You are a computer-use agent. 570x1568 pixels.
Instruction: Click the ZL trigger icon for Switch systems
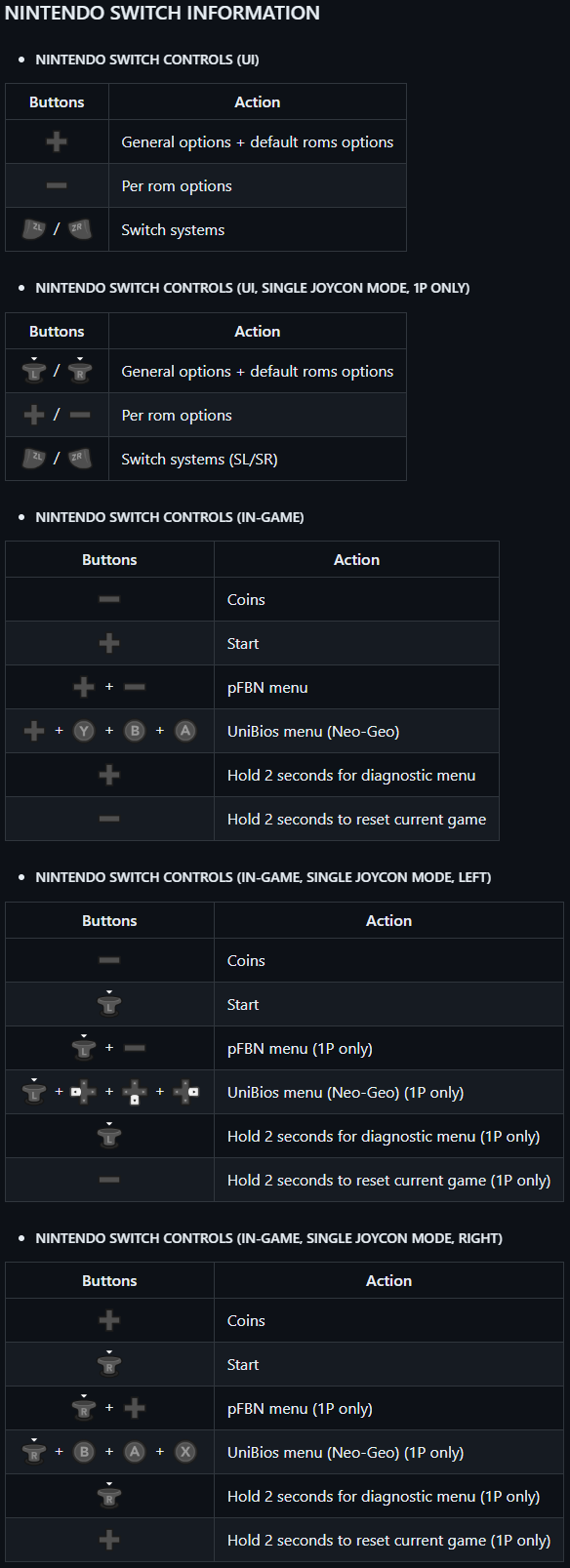(x=34, y=229)
